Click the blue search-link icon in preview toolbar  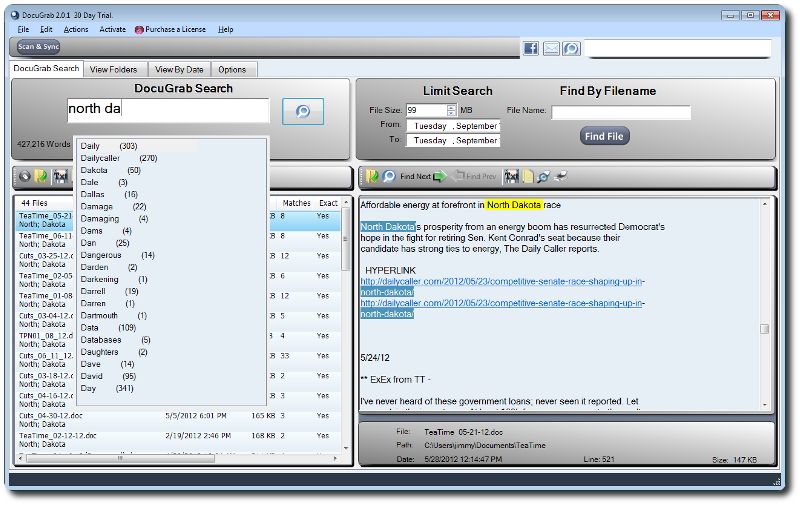(x=543, y=176)
